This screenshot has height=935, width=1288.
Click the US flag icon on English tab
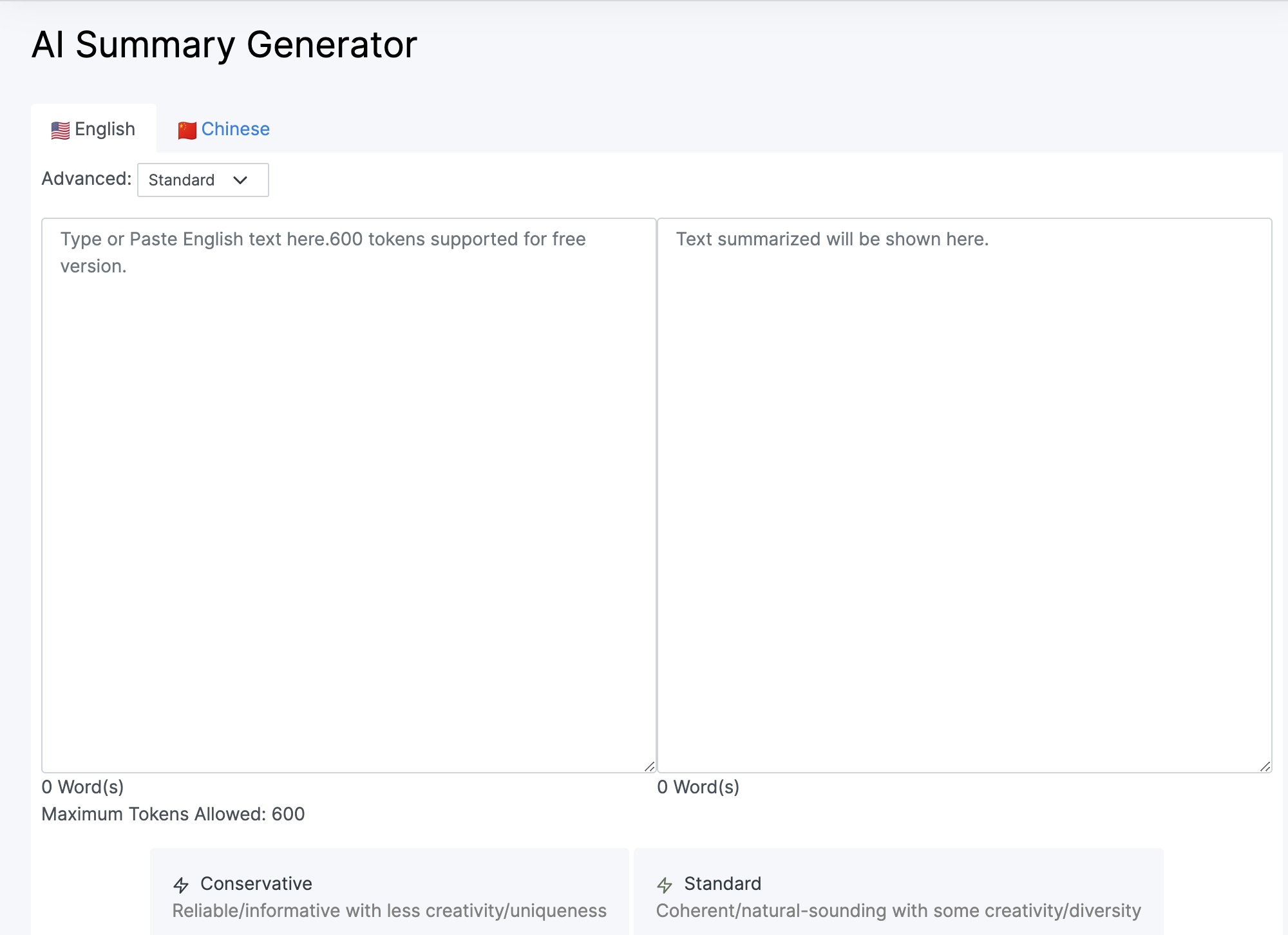click(x=61, y=130)
